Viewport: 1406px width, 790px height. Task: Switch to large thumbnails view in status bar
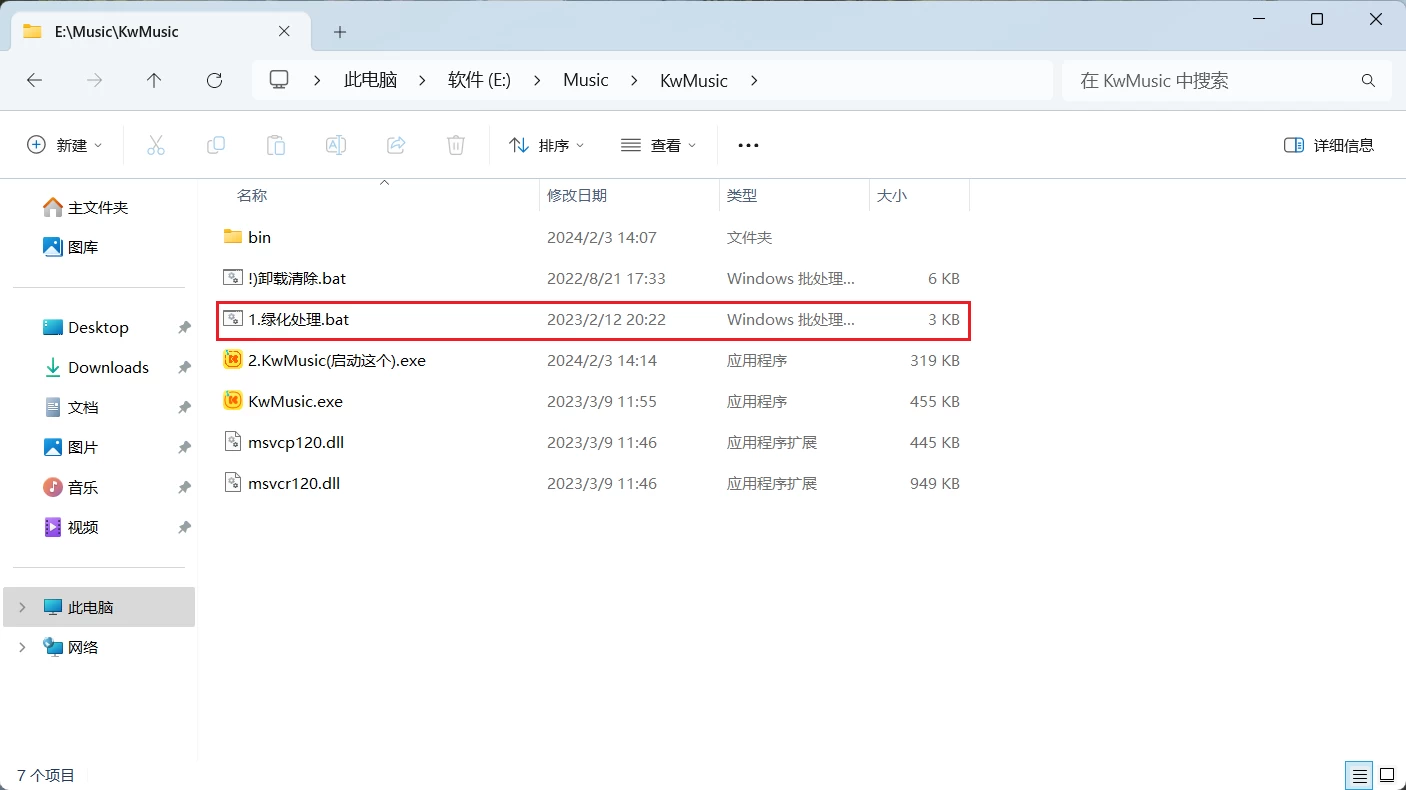(1387, 774)
